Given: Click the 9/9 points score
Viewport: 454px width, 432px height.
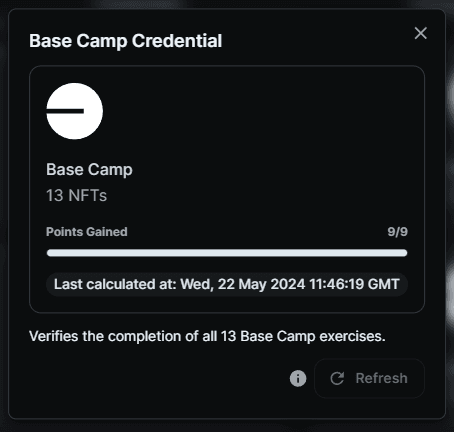Looking at the screenshot, I should [x=397, y=232].
